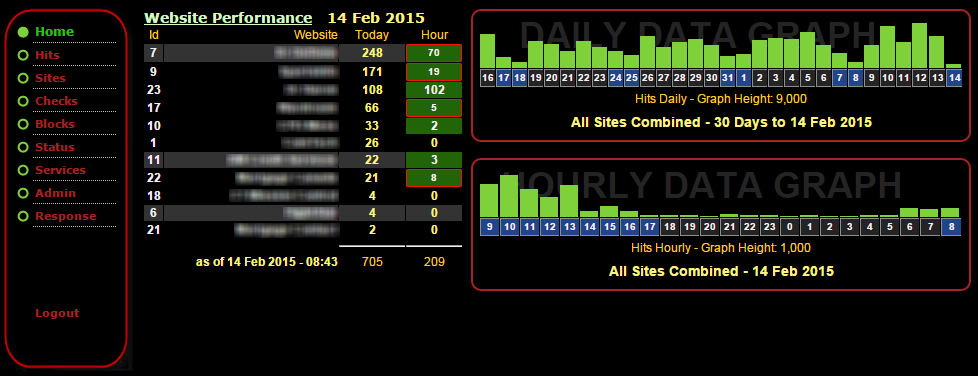The image size is (978, 376).
Task: Click the Logout link
Action: tap(57, 313)
